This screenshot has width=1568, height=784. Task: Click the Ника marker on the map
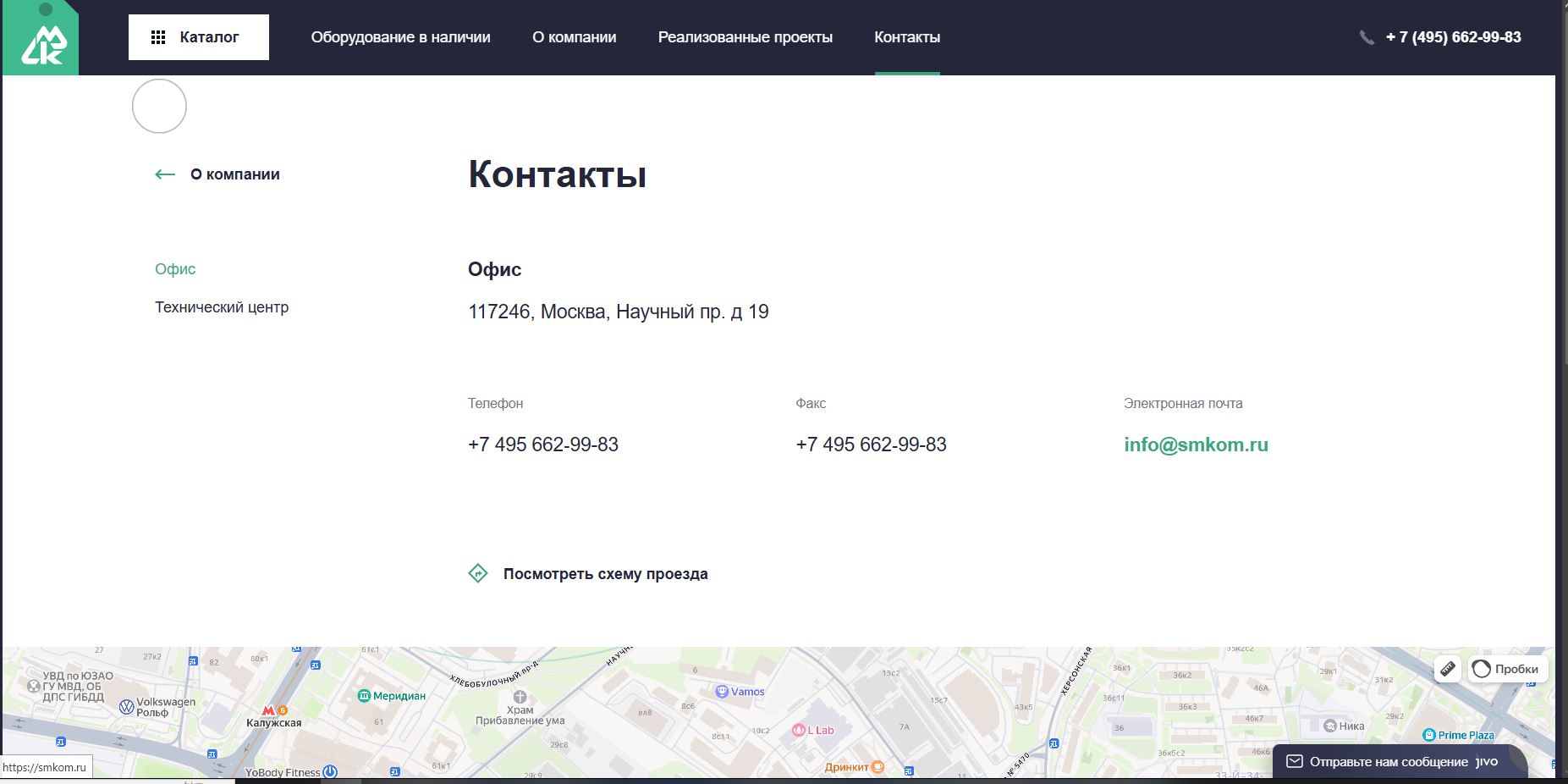1344,726
